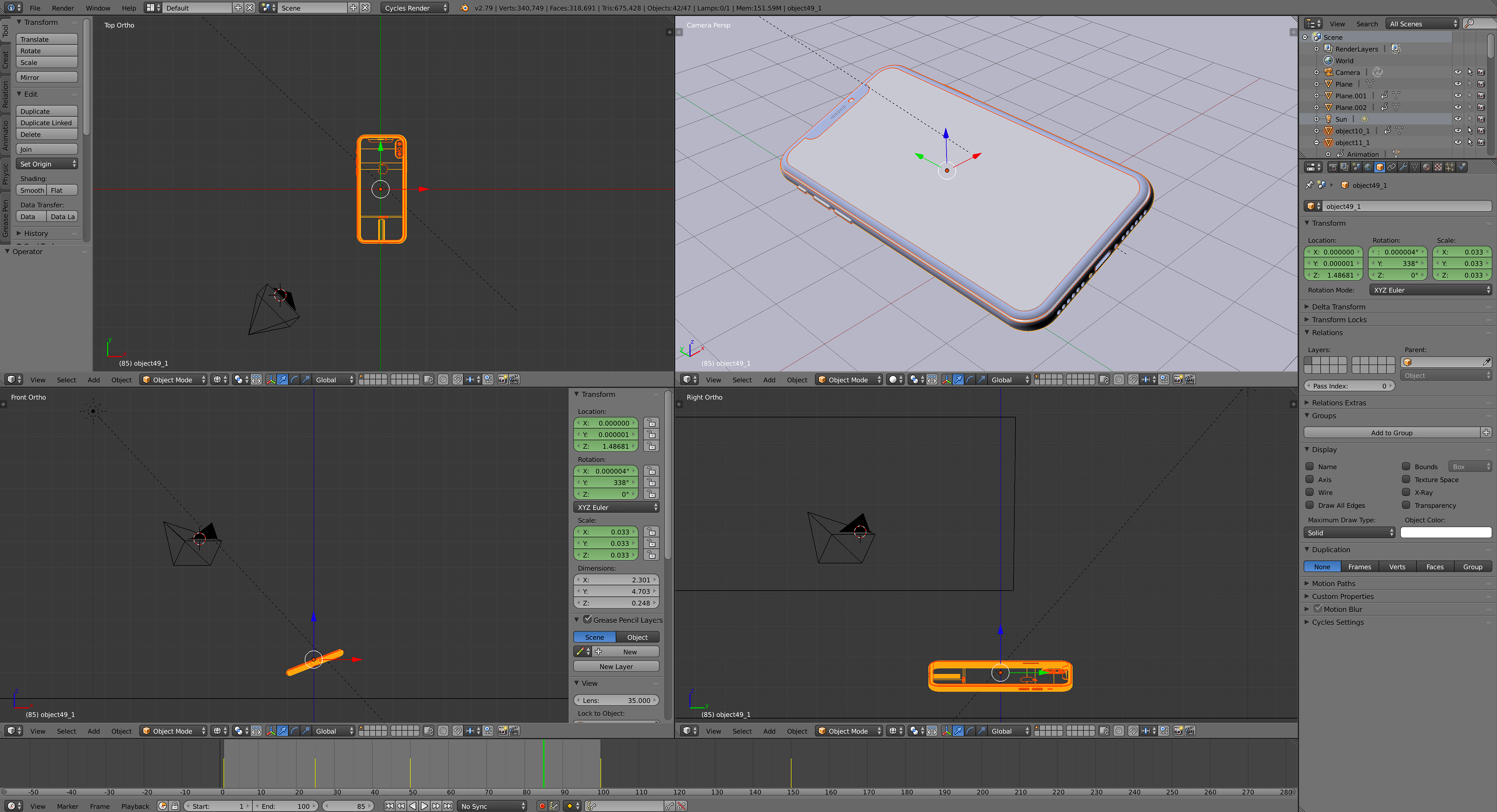Open the Render menu in top bar
The image size is (1497, 812).
pyautogui.click(x=63, y=8)
